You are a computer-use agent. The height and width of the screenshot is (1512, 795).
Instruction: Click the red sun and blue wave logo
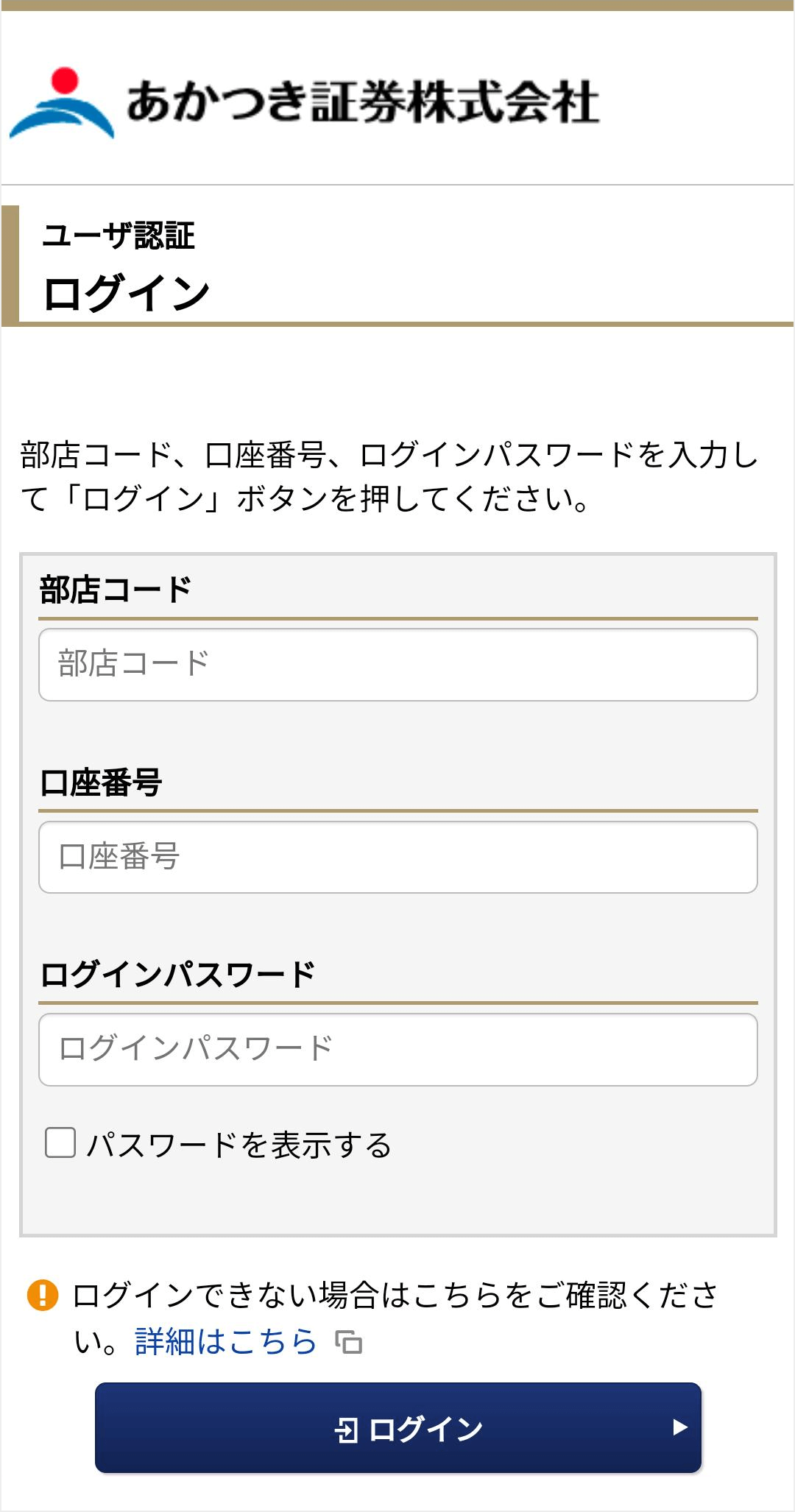[62, 103]
